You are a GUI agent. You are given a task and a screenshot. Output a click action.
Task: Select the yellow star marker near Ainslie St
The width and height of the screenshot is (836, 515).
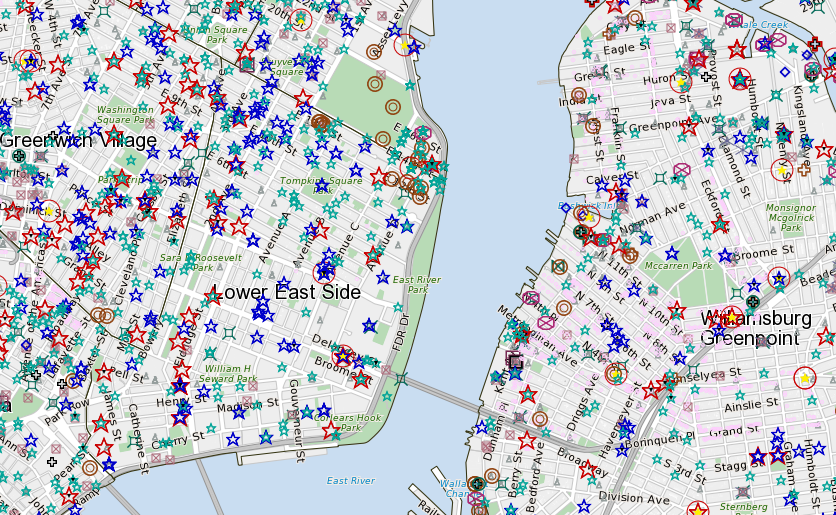point(805,378)
